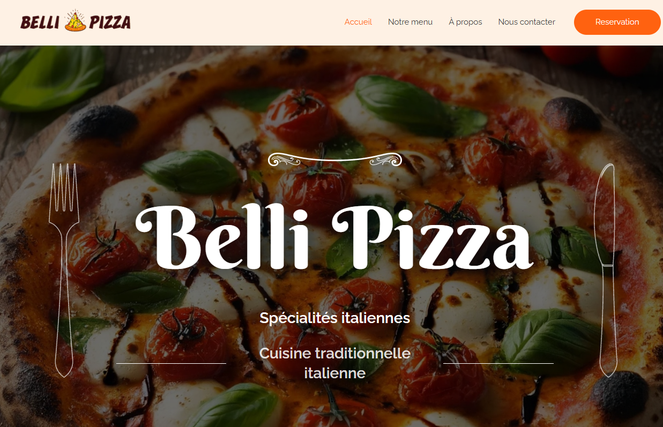Select Nous contacter in the navigation
Viewport: 663px width, 427px height.
tap(526, 22)
